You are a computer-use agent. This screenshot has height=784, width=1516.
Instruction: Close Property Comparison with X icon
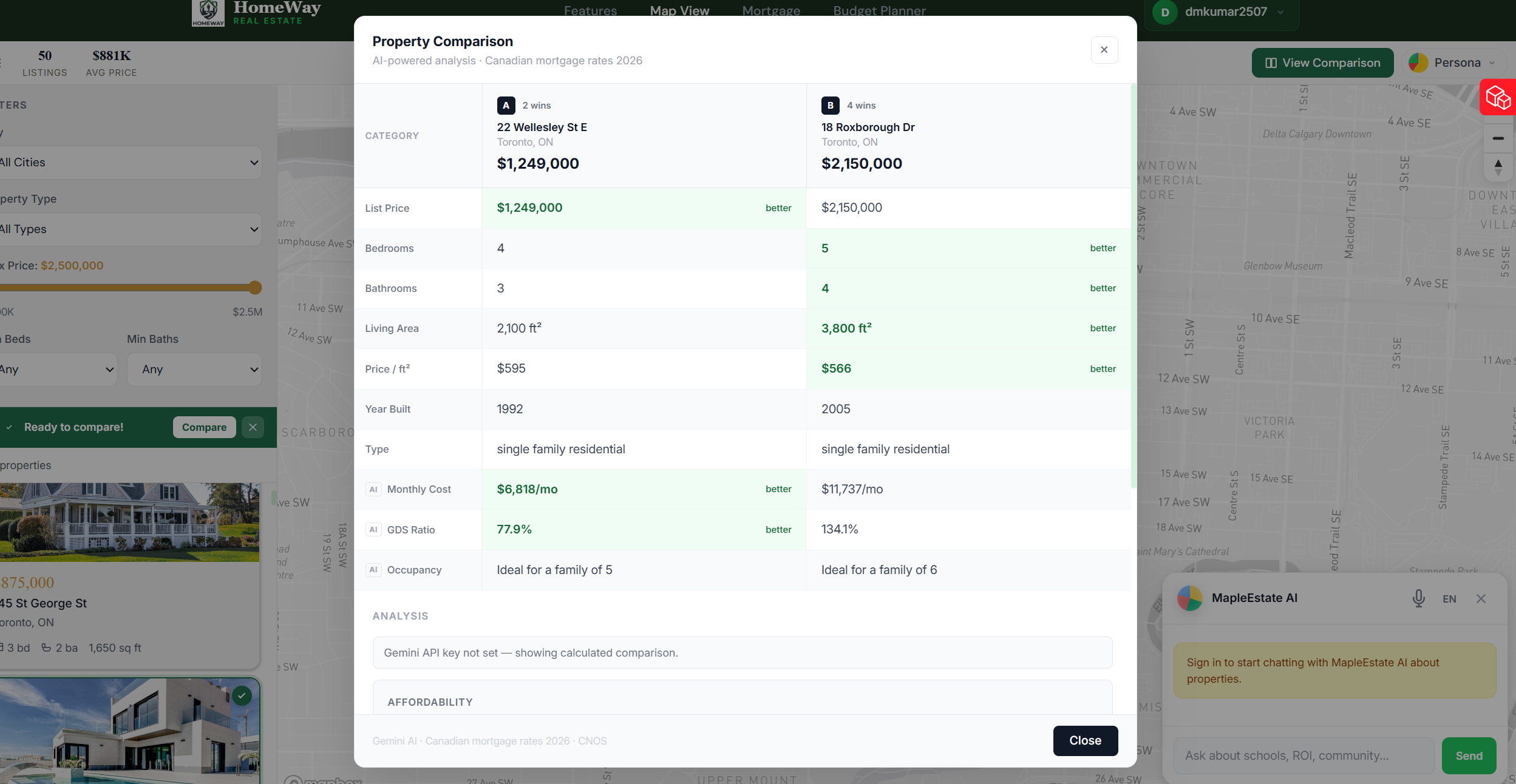point(1104,50)
